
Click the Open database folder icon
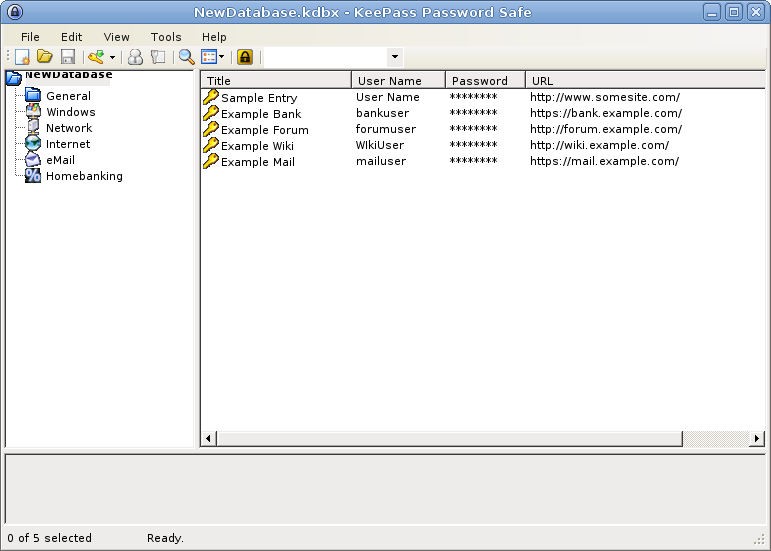click(45, 57)
